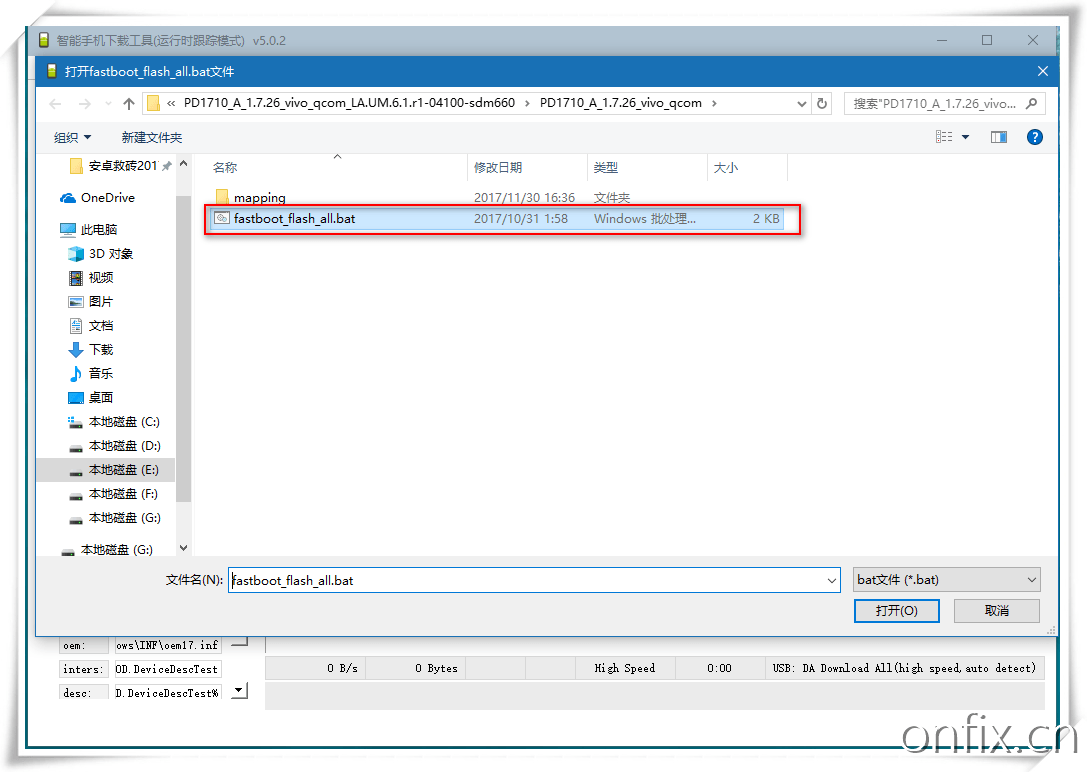
Task: Sort files by 修改日期 column header
Action: (x=498, y=168)
